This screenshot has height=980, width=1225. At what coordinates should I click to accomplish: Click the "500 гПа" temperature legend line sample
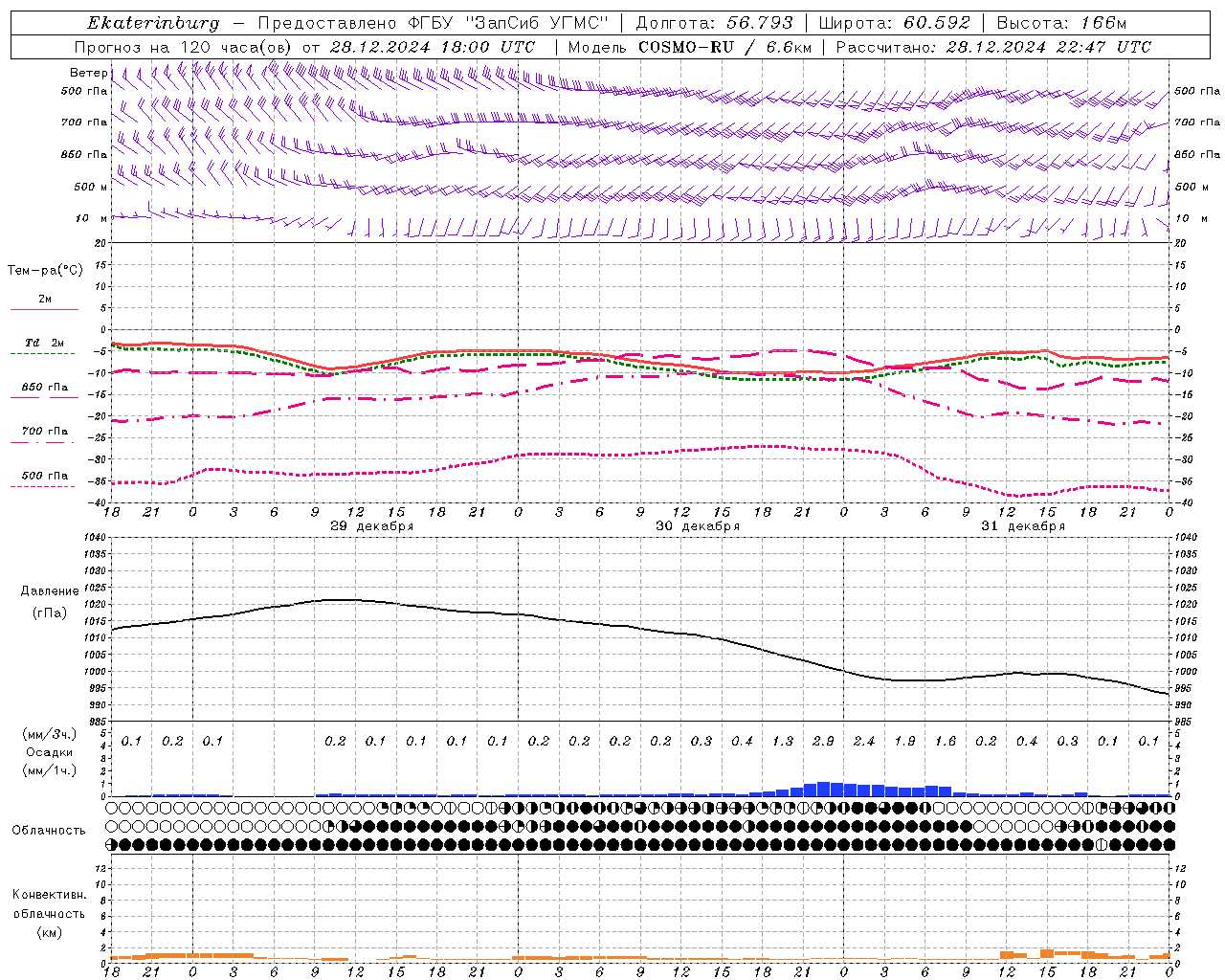[42, 486]
